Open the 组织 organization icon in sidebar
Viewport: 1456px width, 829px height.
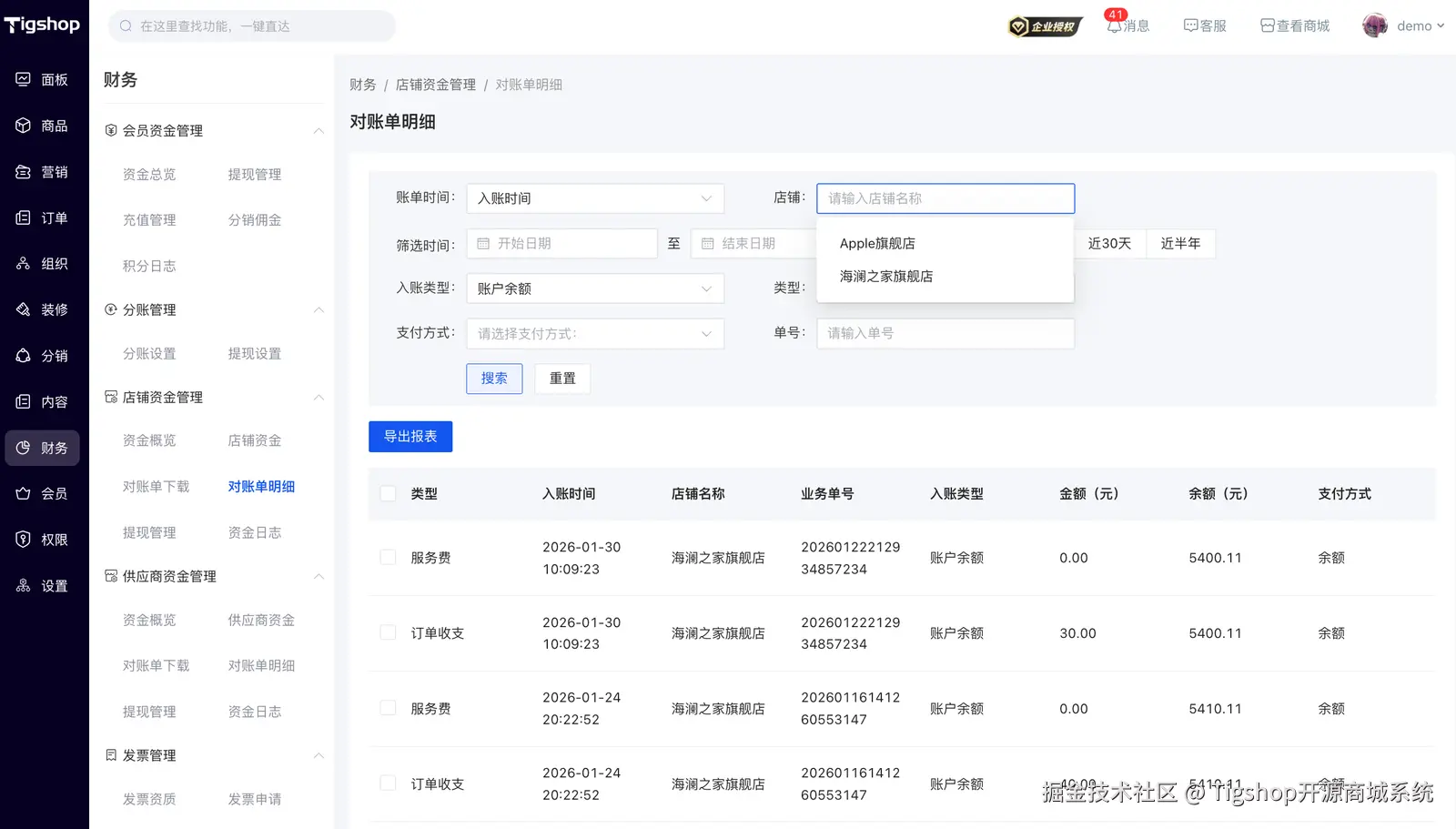(x=23, y=264)
